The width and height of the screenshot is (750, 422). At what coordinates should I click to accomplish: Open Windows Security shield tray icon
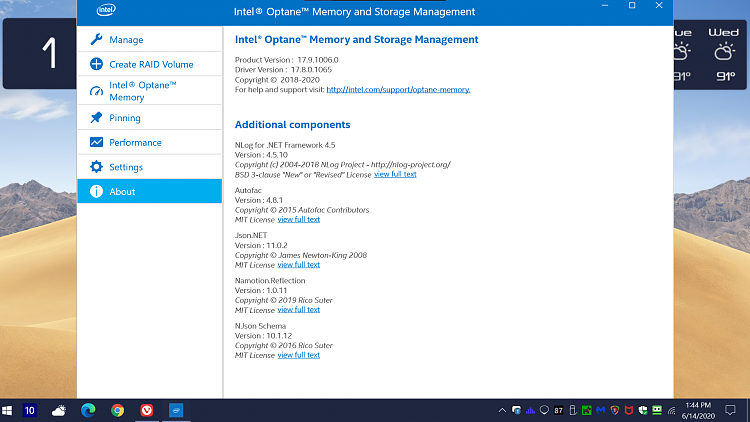643,411
